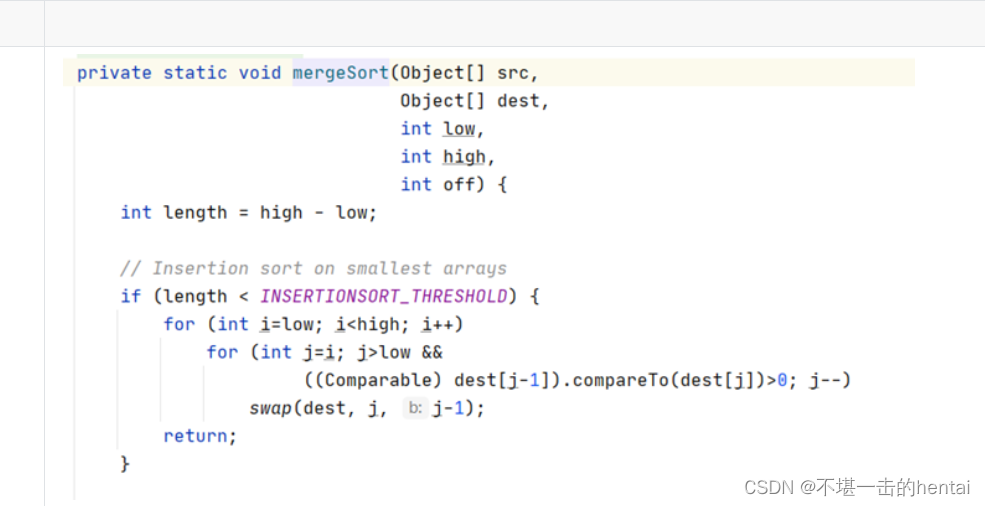This screenshot has height=506, width=985.
Task: Click the 'if' keyword before length check
Action: pyautogui.click(x=131, y=296)
